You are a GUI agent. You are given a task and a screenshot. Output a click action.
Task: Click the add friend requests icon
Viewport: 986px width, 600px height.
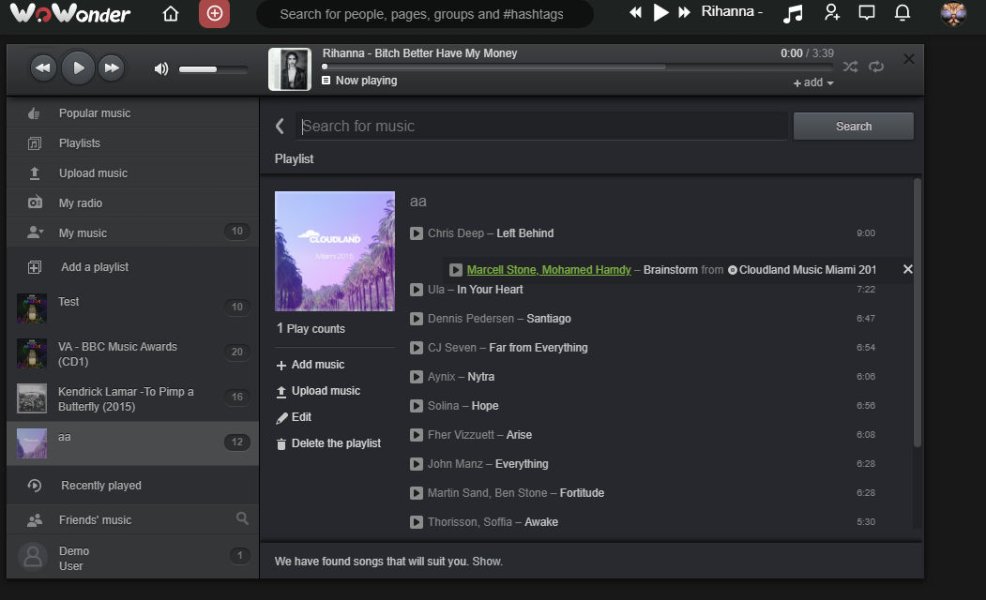pyautogui.click(x=832, y=14)
